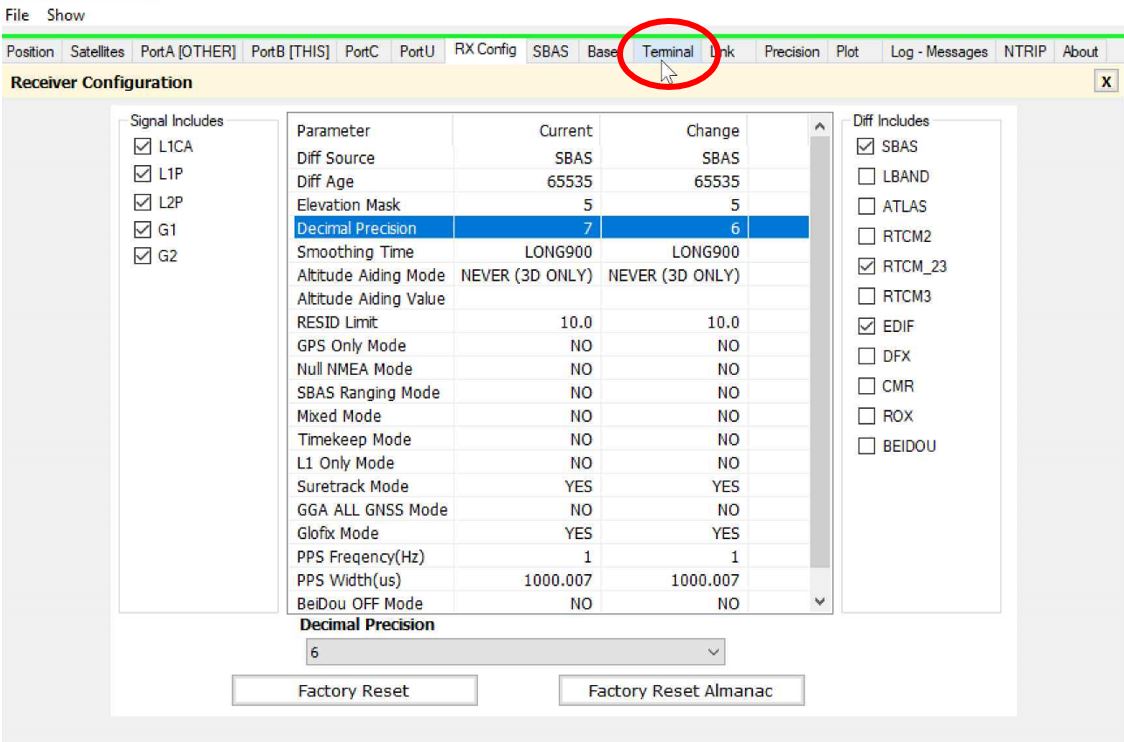
Task: Click the Factory Reset button
Action: pyautogui.click(x=354, y=690)
